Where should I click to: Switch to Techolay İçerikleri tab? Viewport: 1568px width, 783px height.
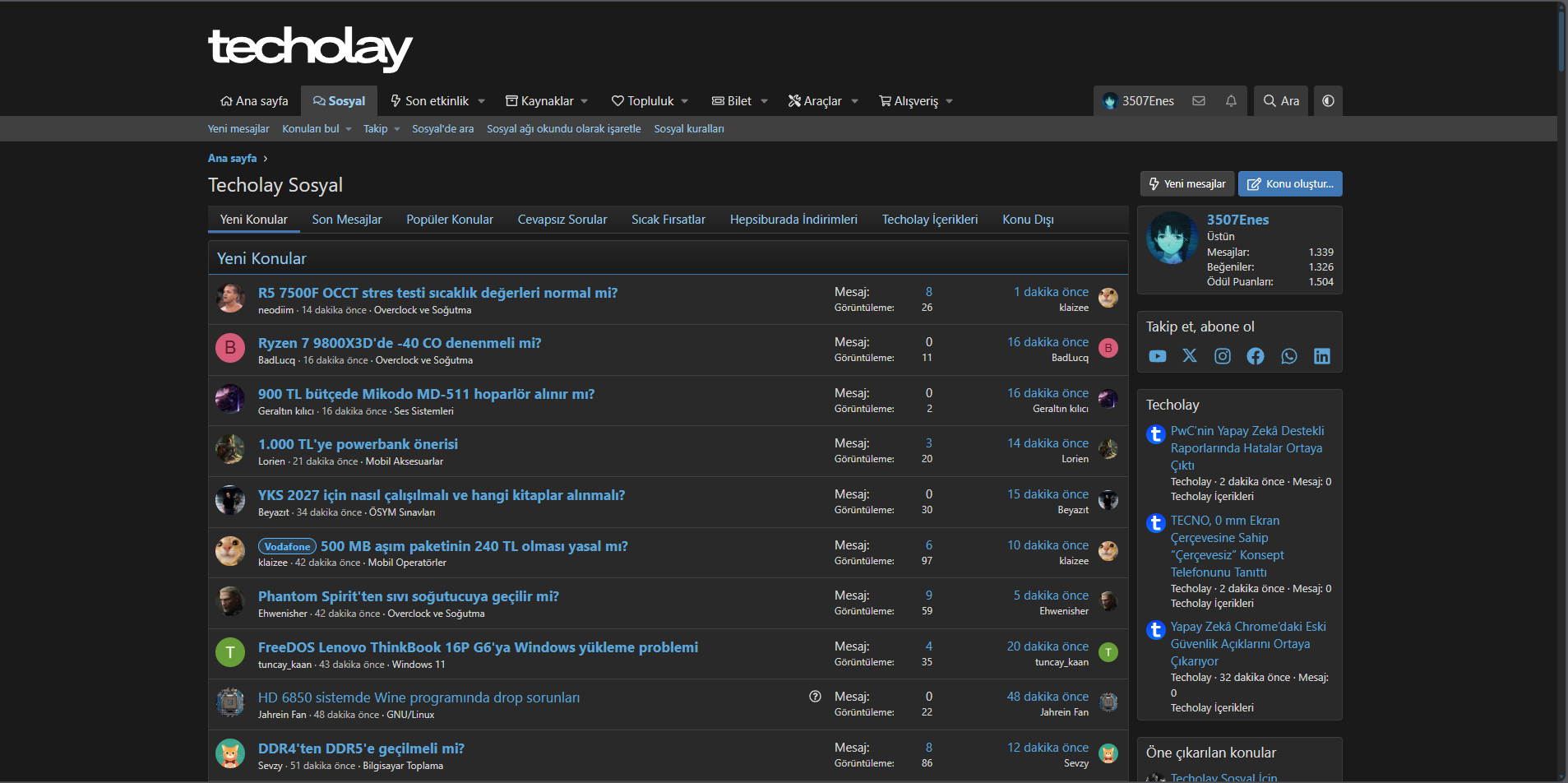pos(930,220)
